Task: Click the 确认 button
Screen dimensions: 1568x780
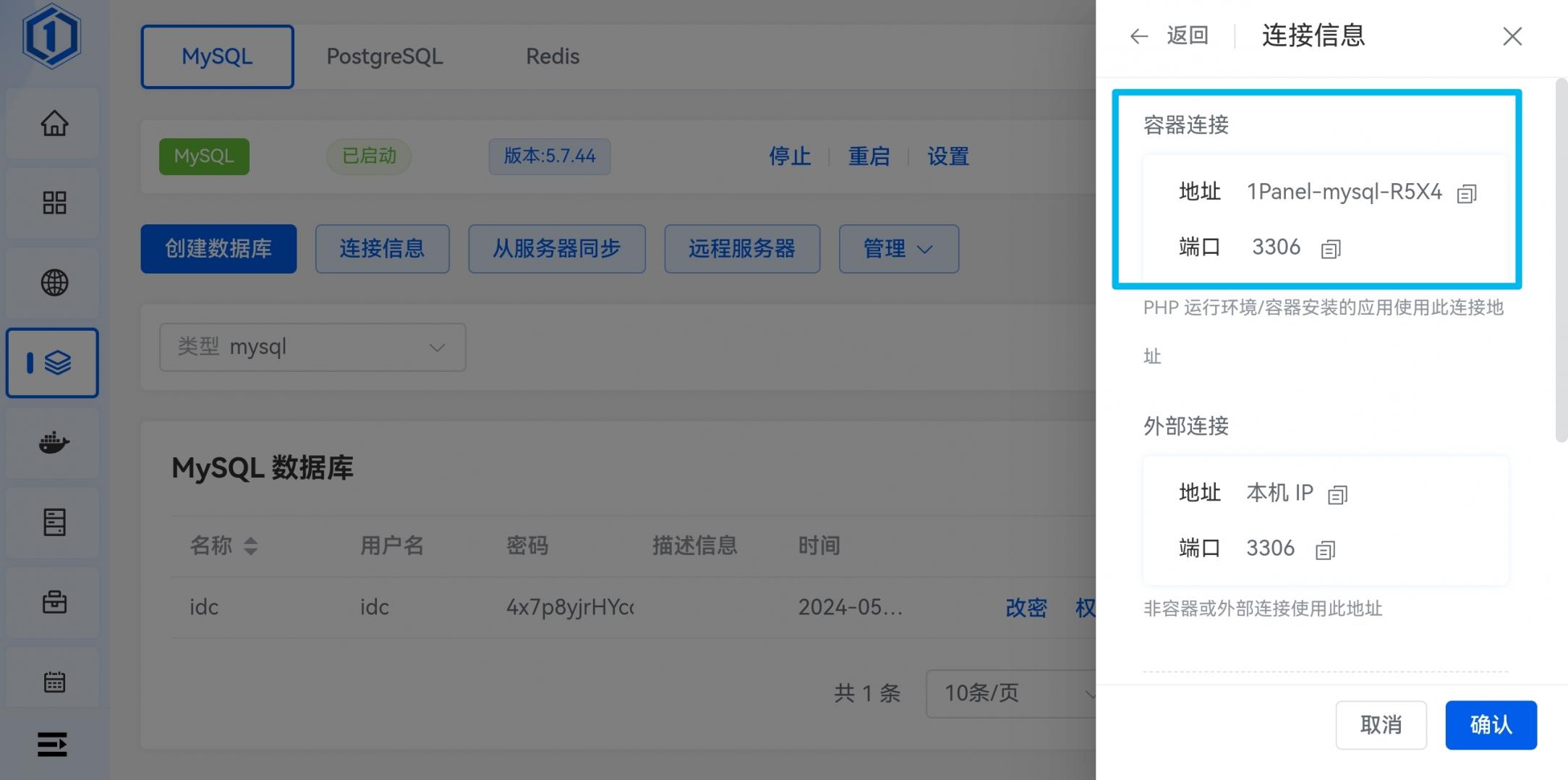Action: (x=1491, y=725)
